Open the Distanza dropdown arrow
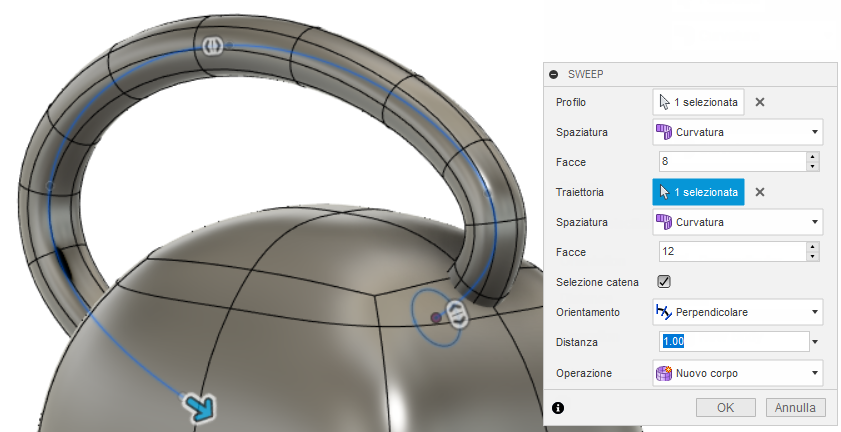This screenshot has height=432, width=841. [x=815, y=342]
